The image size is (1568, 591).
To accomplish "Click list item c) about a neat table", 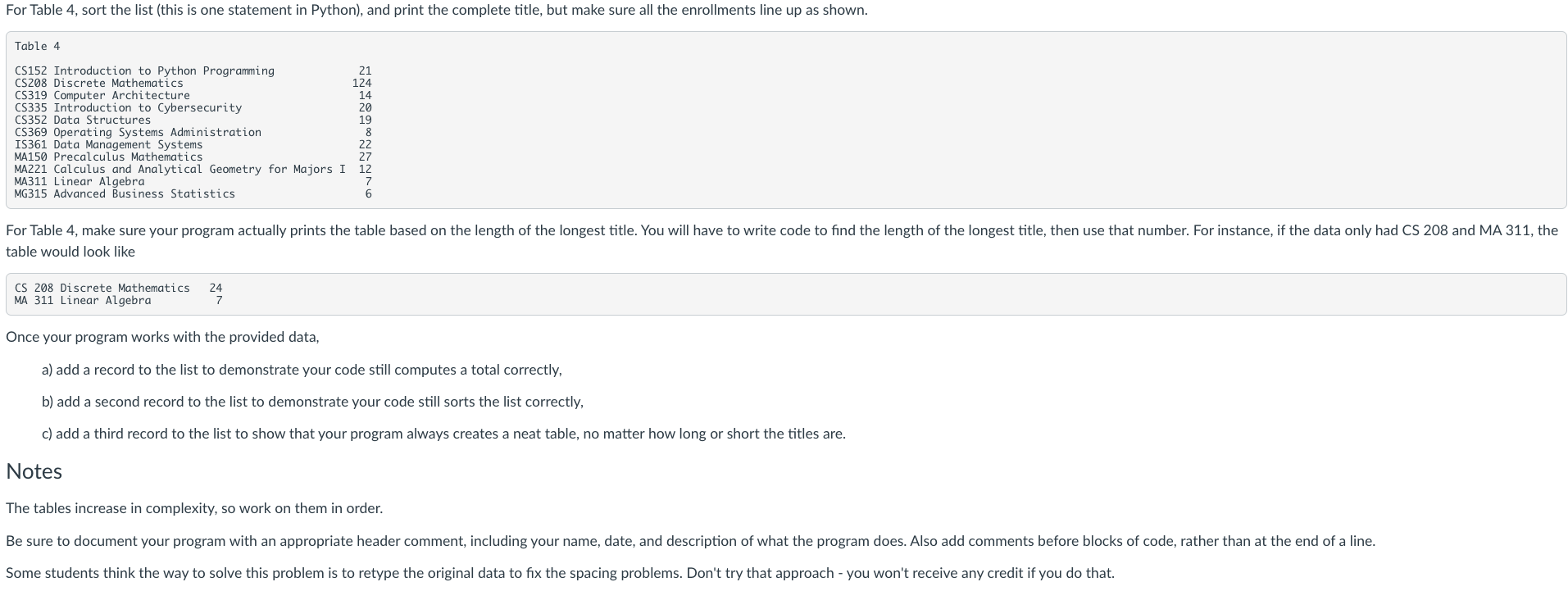I will click(x=443, y=434).
